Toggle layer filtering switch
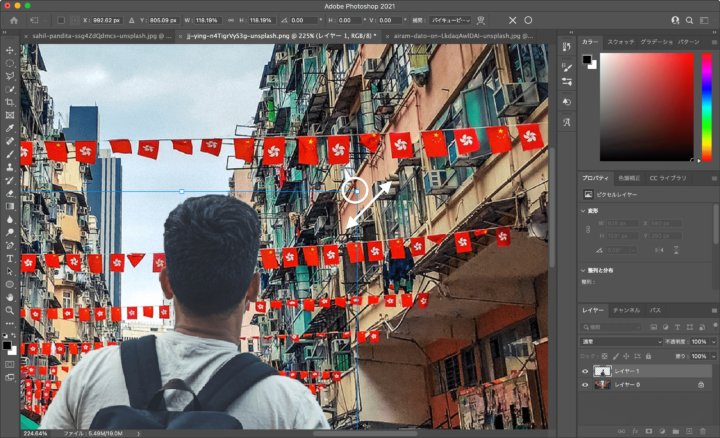Image resolution: width=720 pixels, height=438 pixels. (x=715, y=326)
